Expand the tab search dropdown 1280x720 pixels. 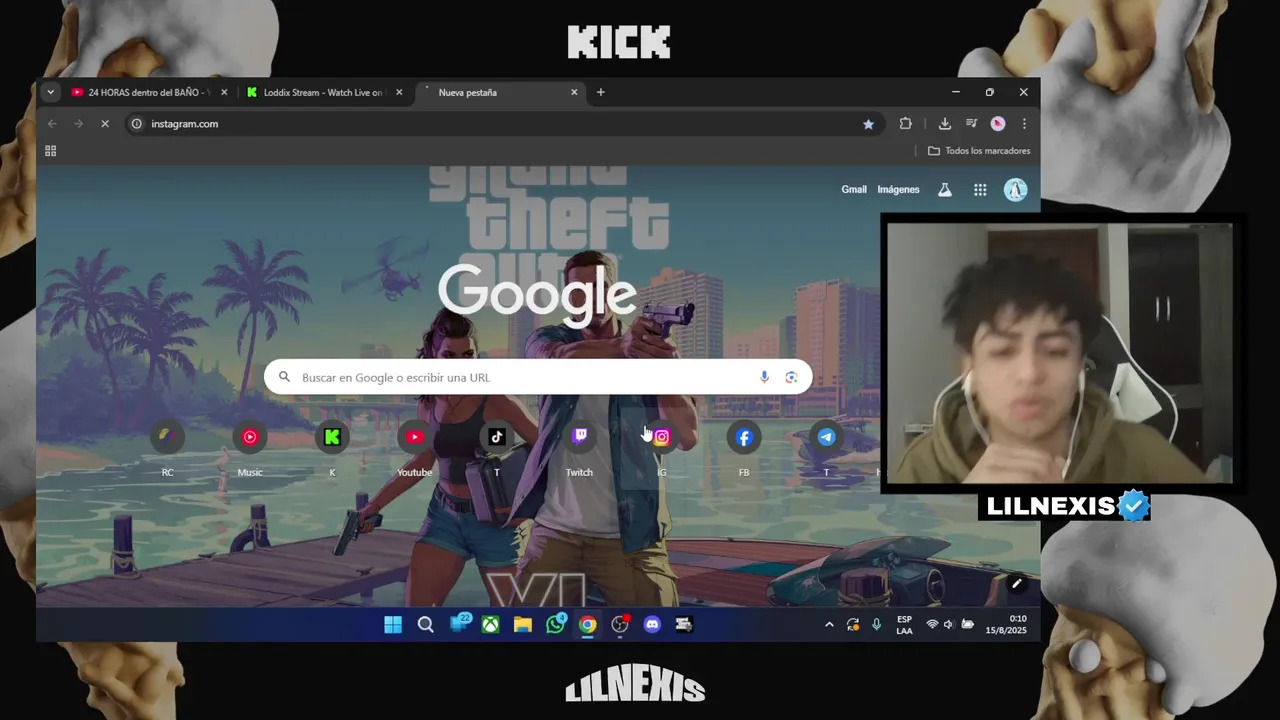[50, 92]
